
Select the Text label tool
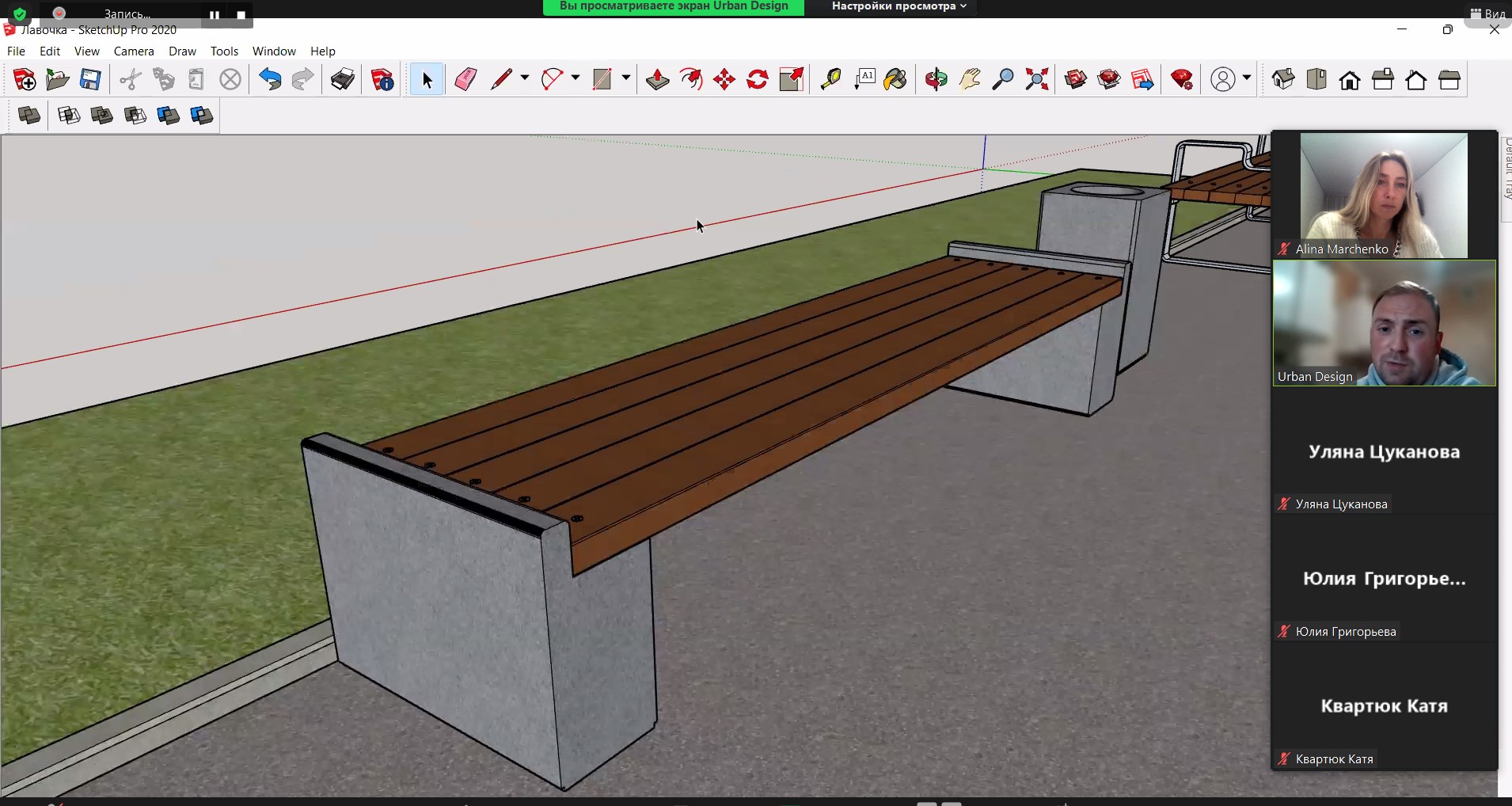(864, 79)
